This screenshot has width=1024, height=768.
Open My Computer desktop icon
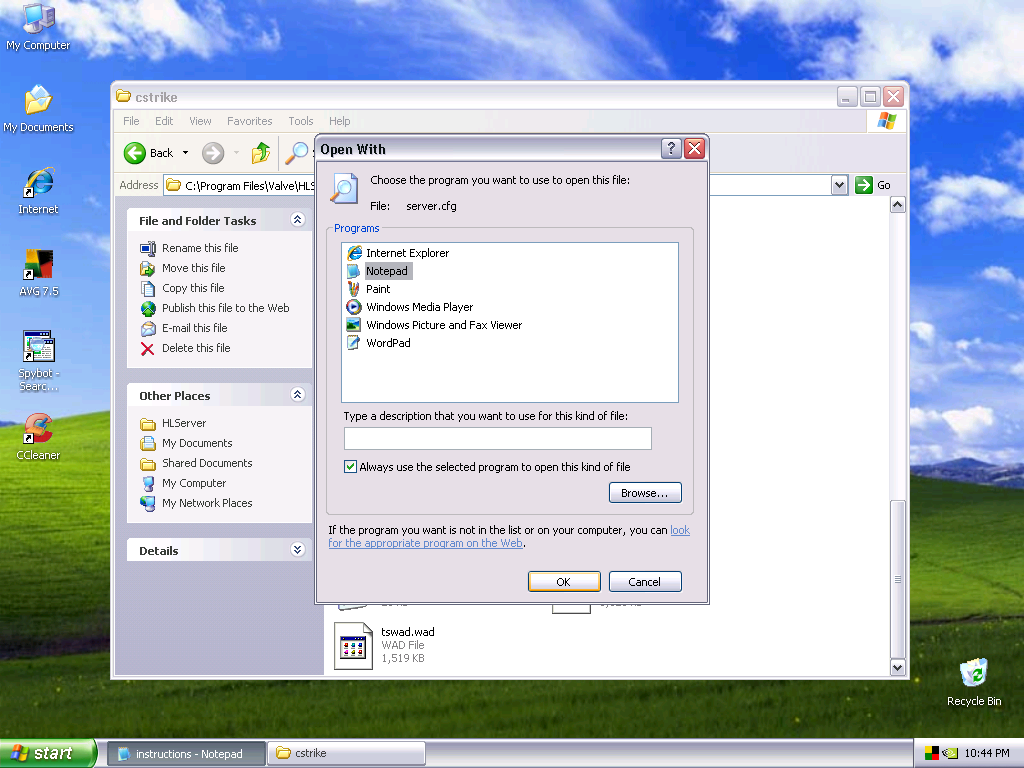point(38,27)
